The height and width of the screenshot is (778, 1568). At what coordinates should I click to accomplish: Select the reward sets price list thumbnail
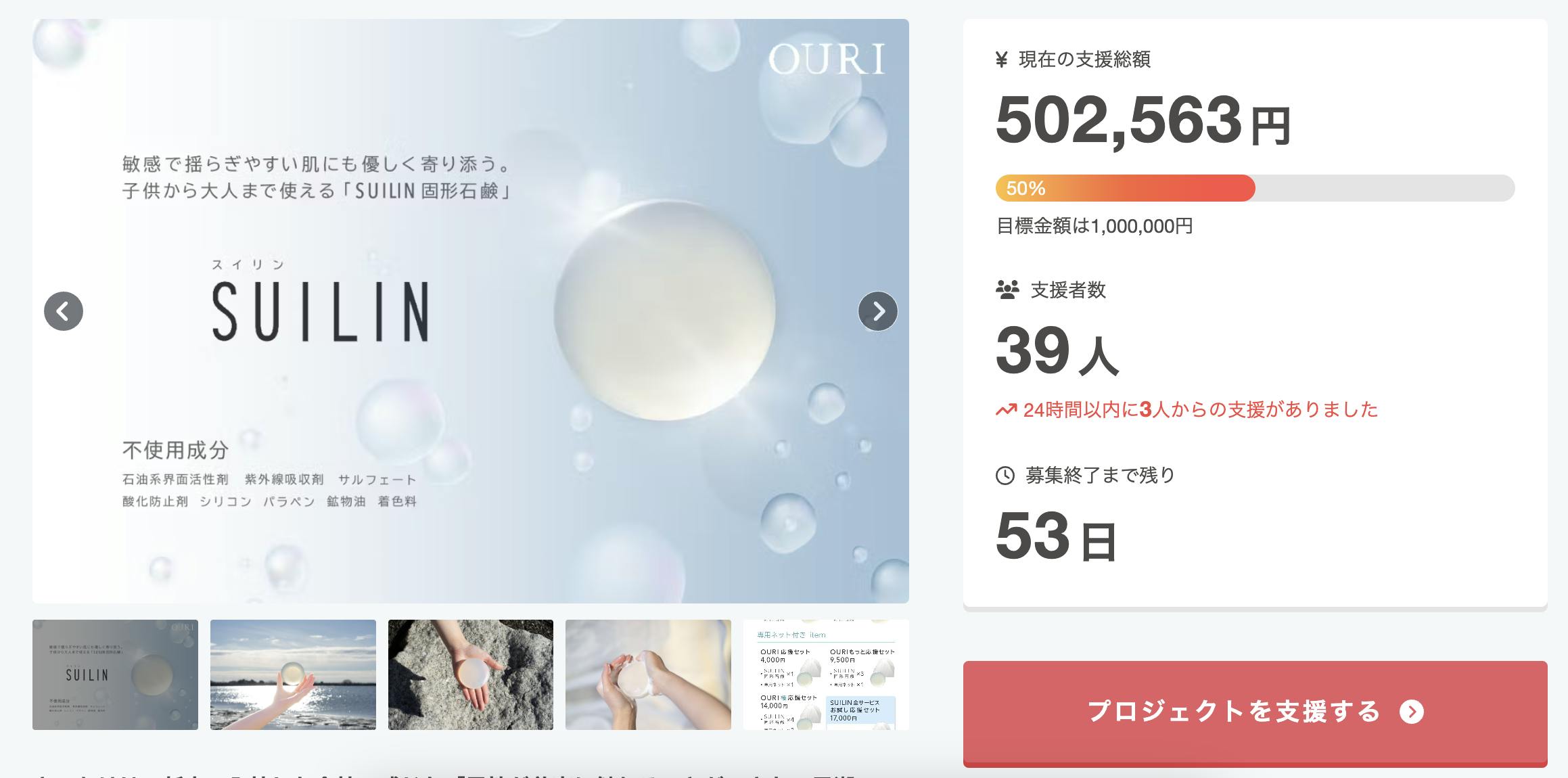pyautogui.click(x=826, y=674)
